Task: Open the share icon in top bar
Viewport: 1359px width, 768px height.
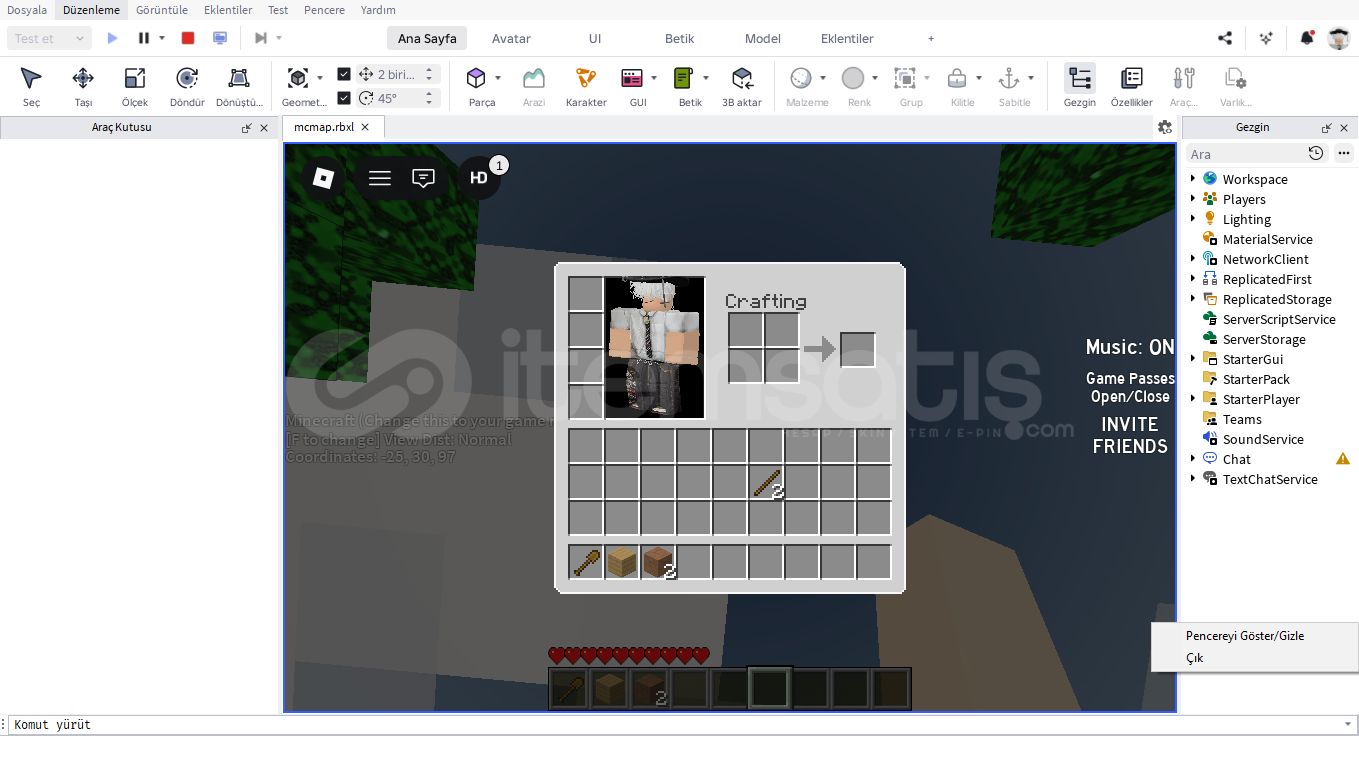Action: [x=1225, y=38]
